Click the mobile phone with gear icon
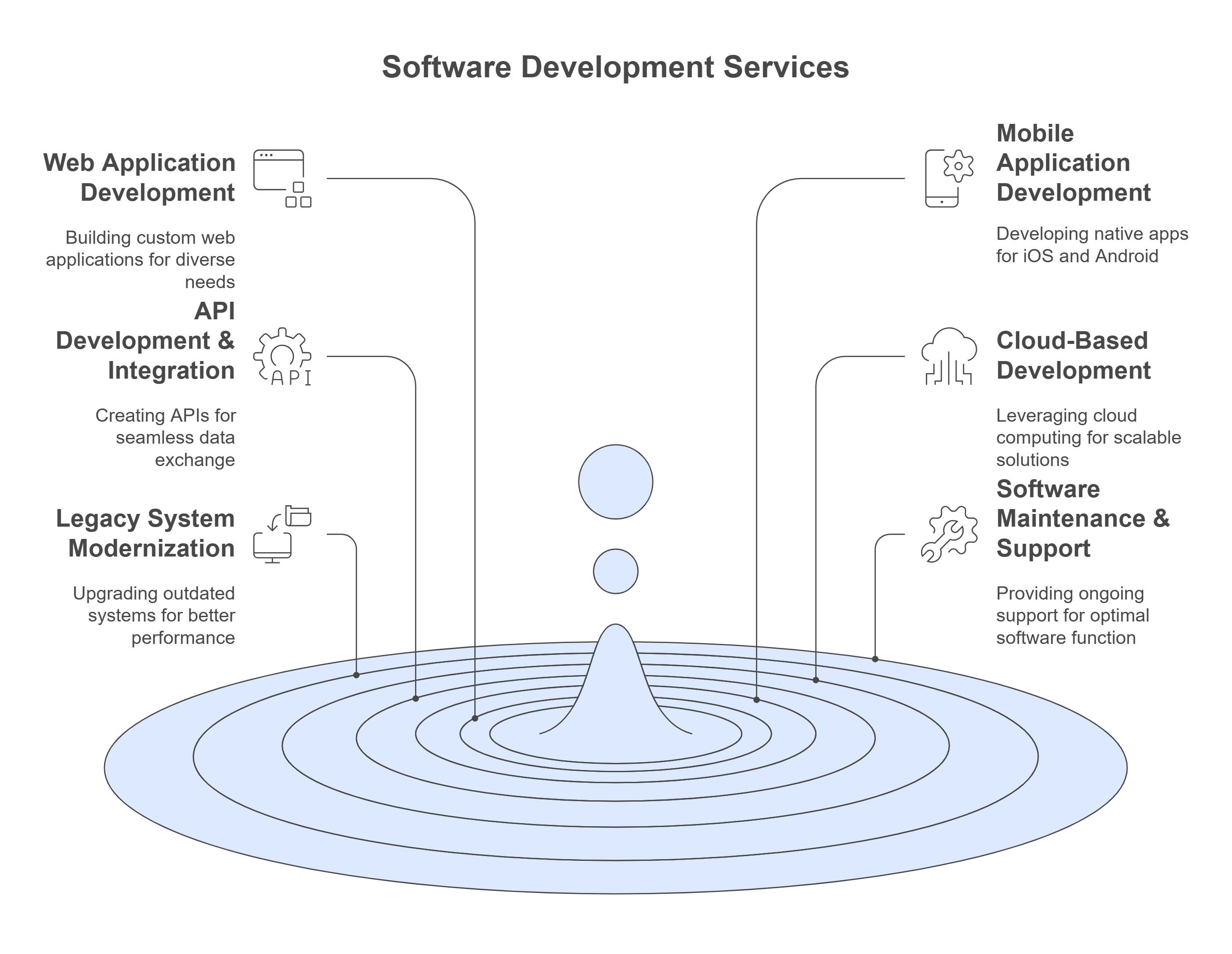 point(949,178)
